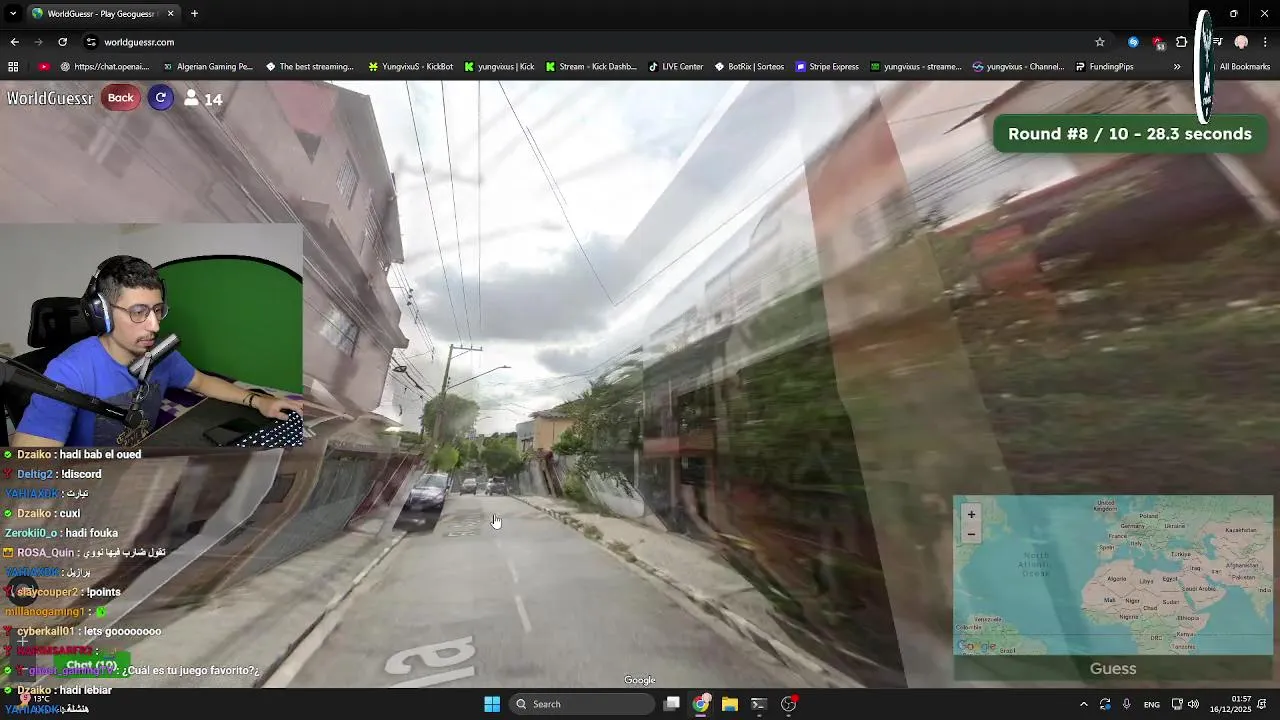Open the Stripe Express bookmark
The image size is (1280, 720).
(827, 67)
